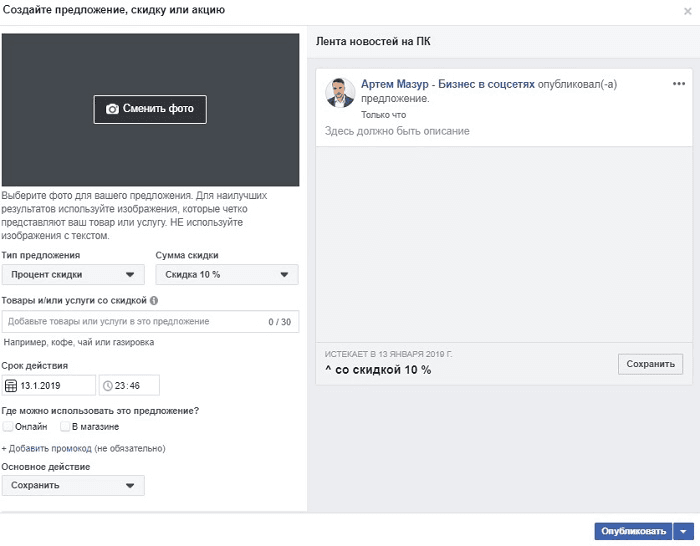This screenshot has width=700, height=546.
Task: Focus the discounted goods or services field
Action: point(150,321)
